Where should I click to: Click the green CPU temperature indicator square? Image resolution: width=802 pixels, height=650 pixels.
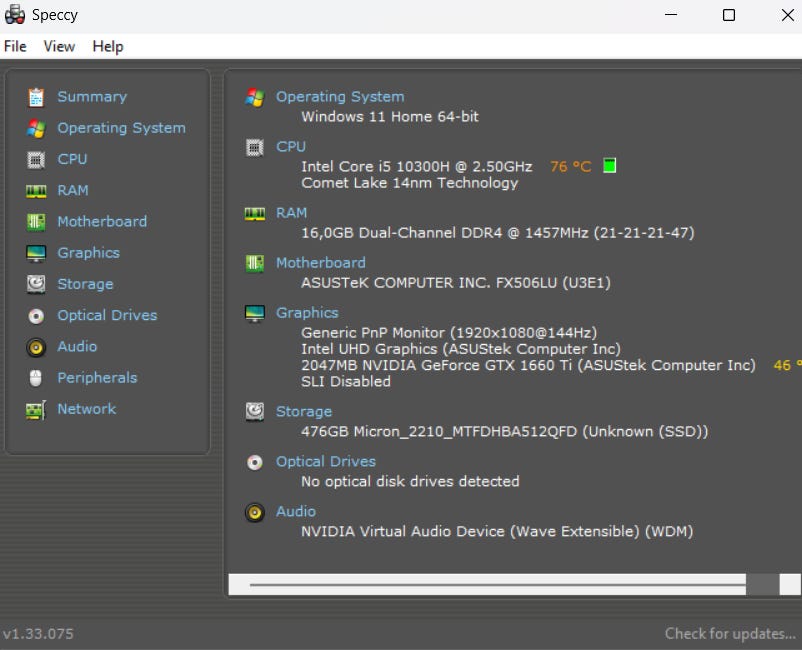pyautogui.click(x=609, y=166)
